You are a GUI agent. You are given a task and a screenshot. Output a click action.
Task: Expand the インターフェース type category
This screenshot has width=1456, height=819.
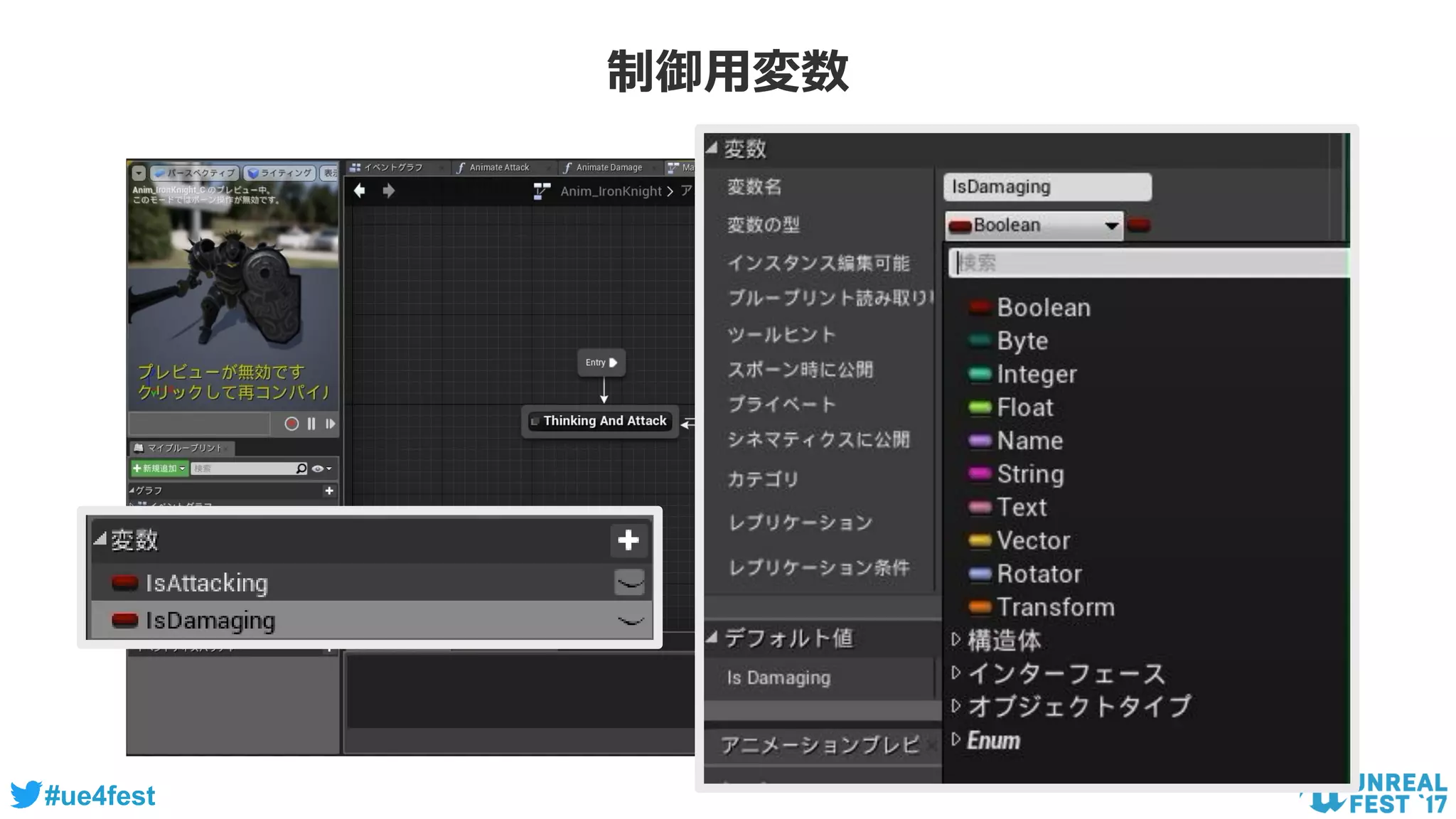pos(956,672)
